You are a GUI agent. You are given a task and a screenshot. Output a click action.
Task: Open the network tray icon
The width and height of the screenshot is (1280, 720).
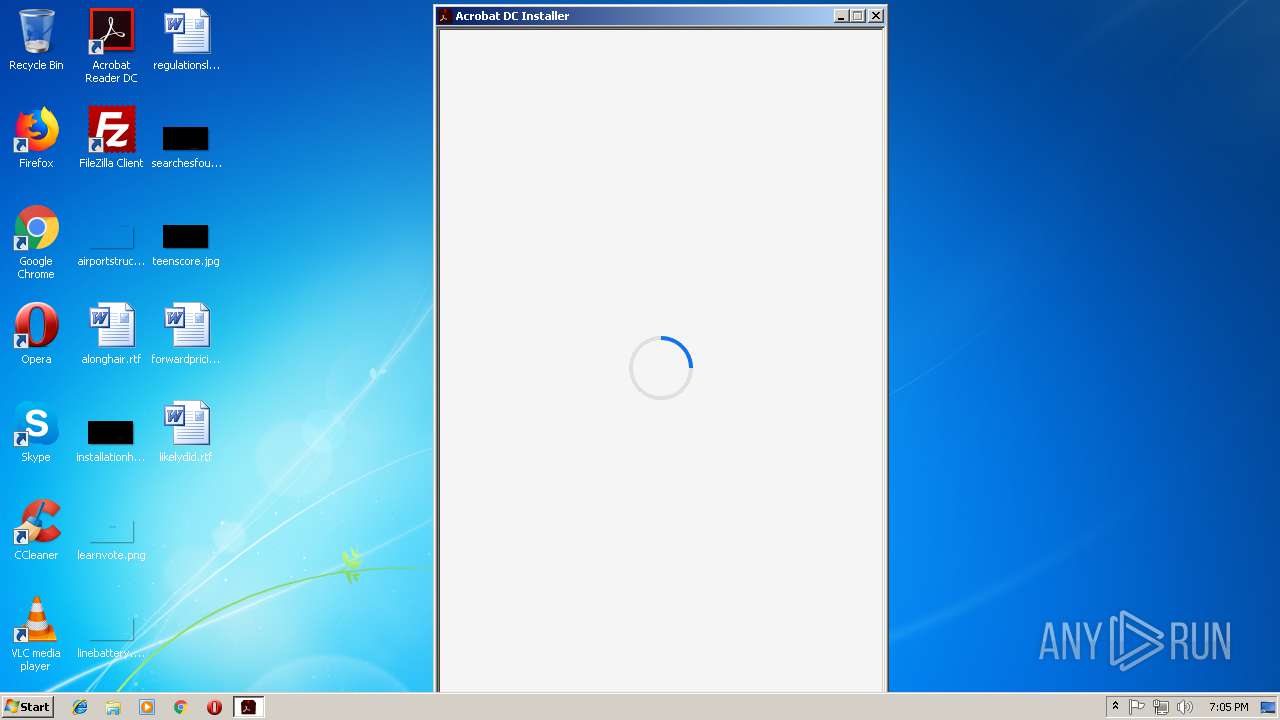tap(1161, 707)
